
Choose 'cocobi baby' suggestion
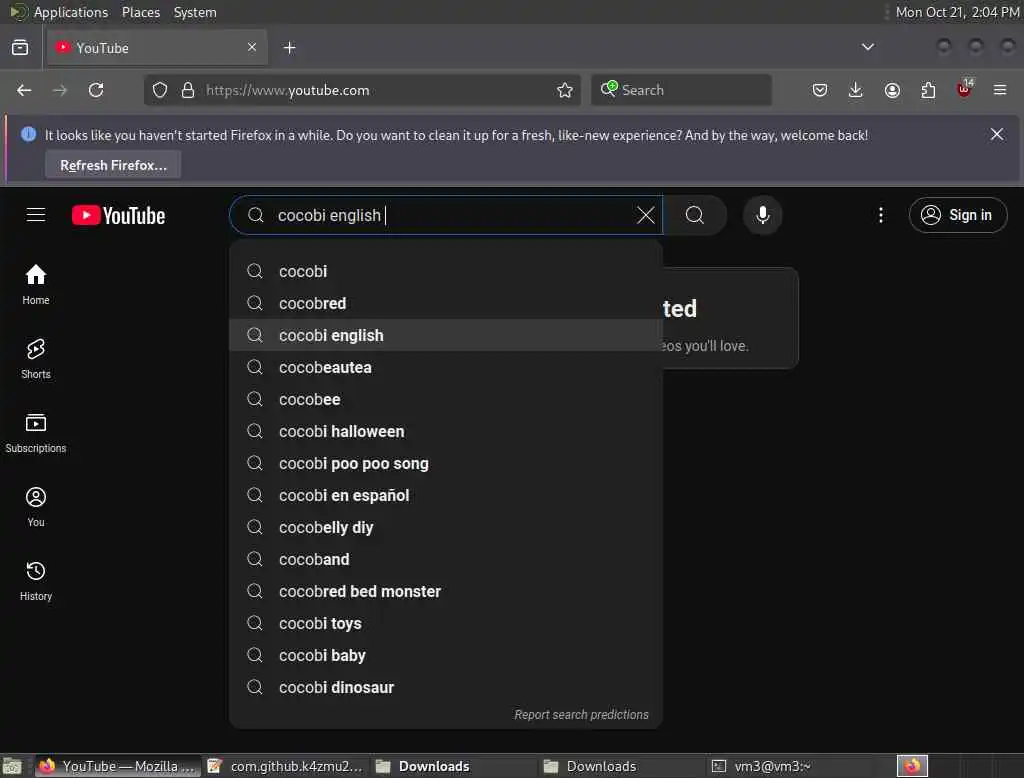(445, 655)
